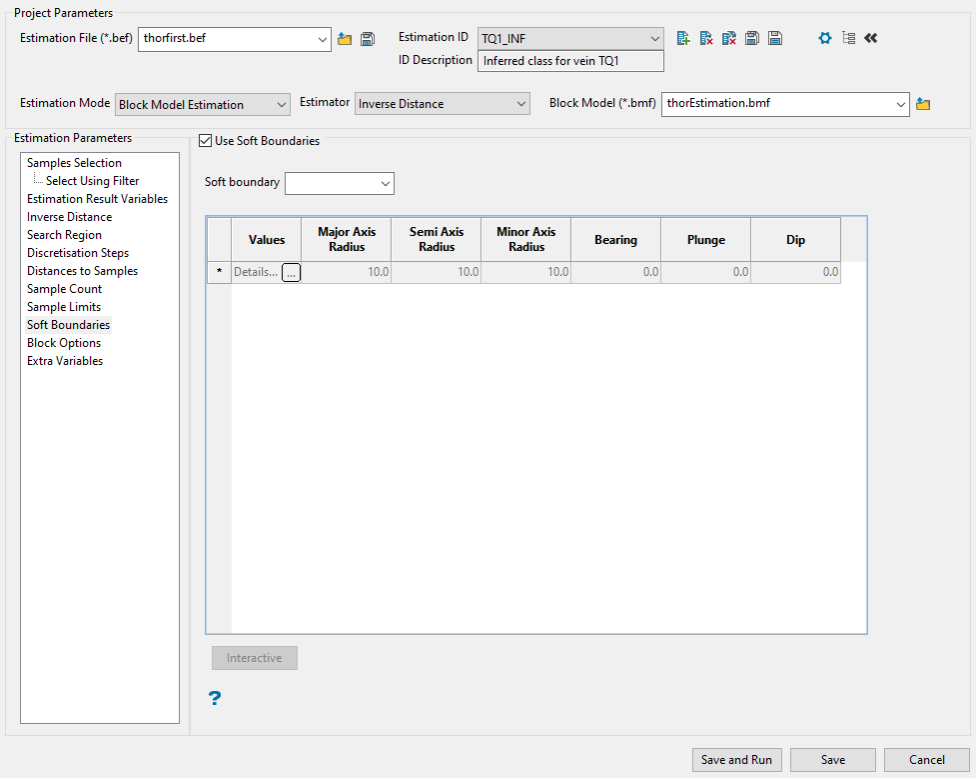Image resolution: width=976 pixels, height=778 pixels.
Task: Click the Values details ellipsis button
Action: [291, 272]
